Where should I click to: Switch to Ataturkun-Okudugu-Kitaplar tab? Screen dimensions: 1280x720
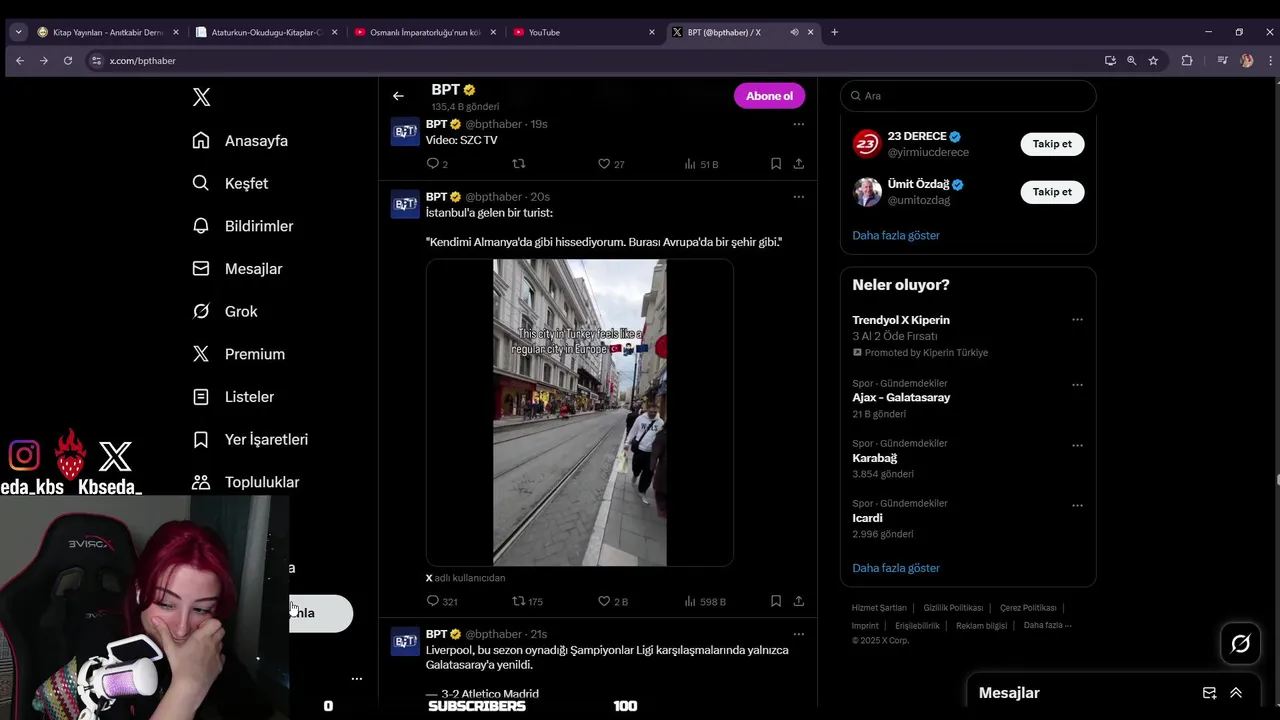268,32
